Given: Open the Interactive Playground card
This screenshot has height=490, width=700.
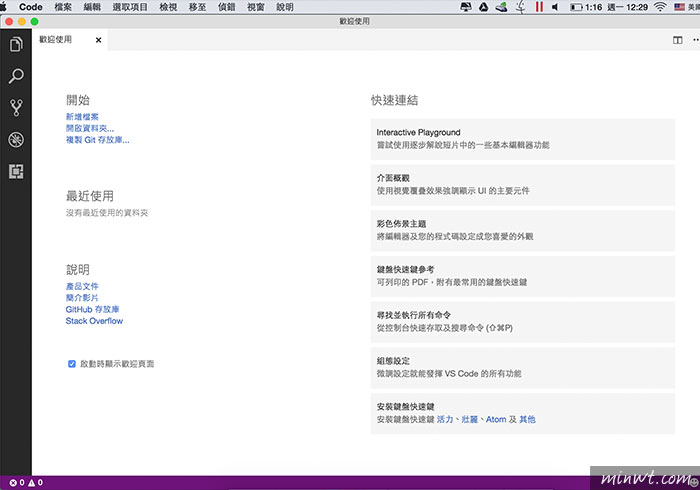Looking at the screenshot, I should pyautogui.click(x=523, y=139).
